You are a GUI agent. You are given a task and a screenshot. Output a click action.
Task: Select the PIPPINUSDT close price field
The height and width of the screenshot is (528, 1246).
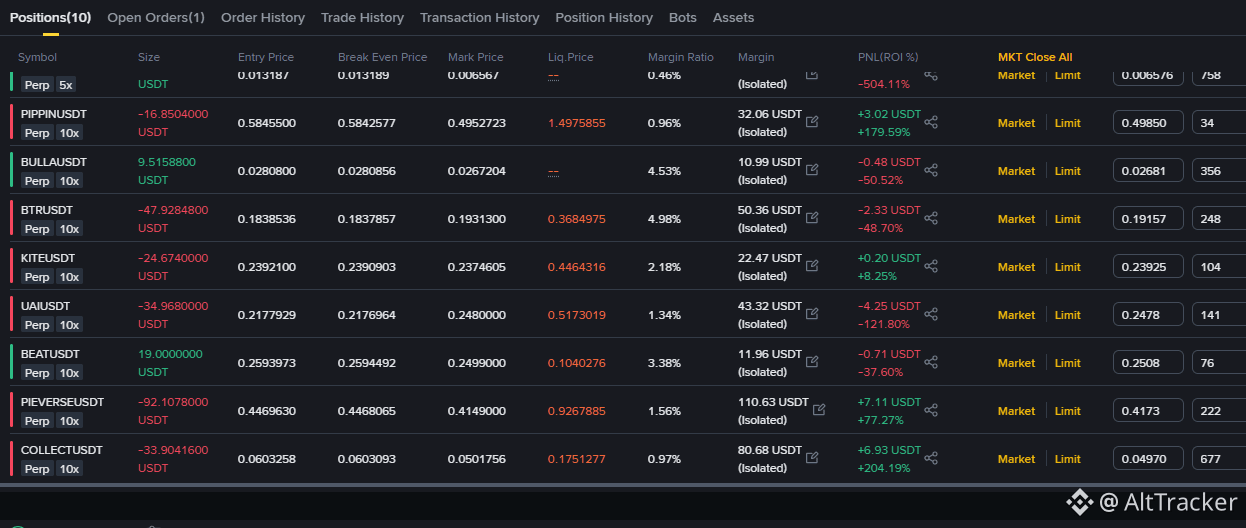pyautogui.click(x=1149, y=123)
